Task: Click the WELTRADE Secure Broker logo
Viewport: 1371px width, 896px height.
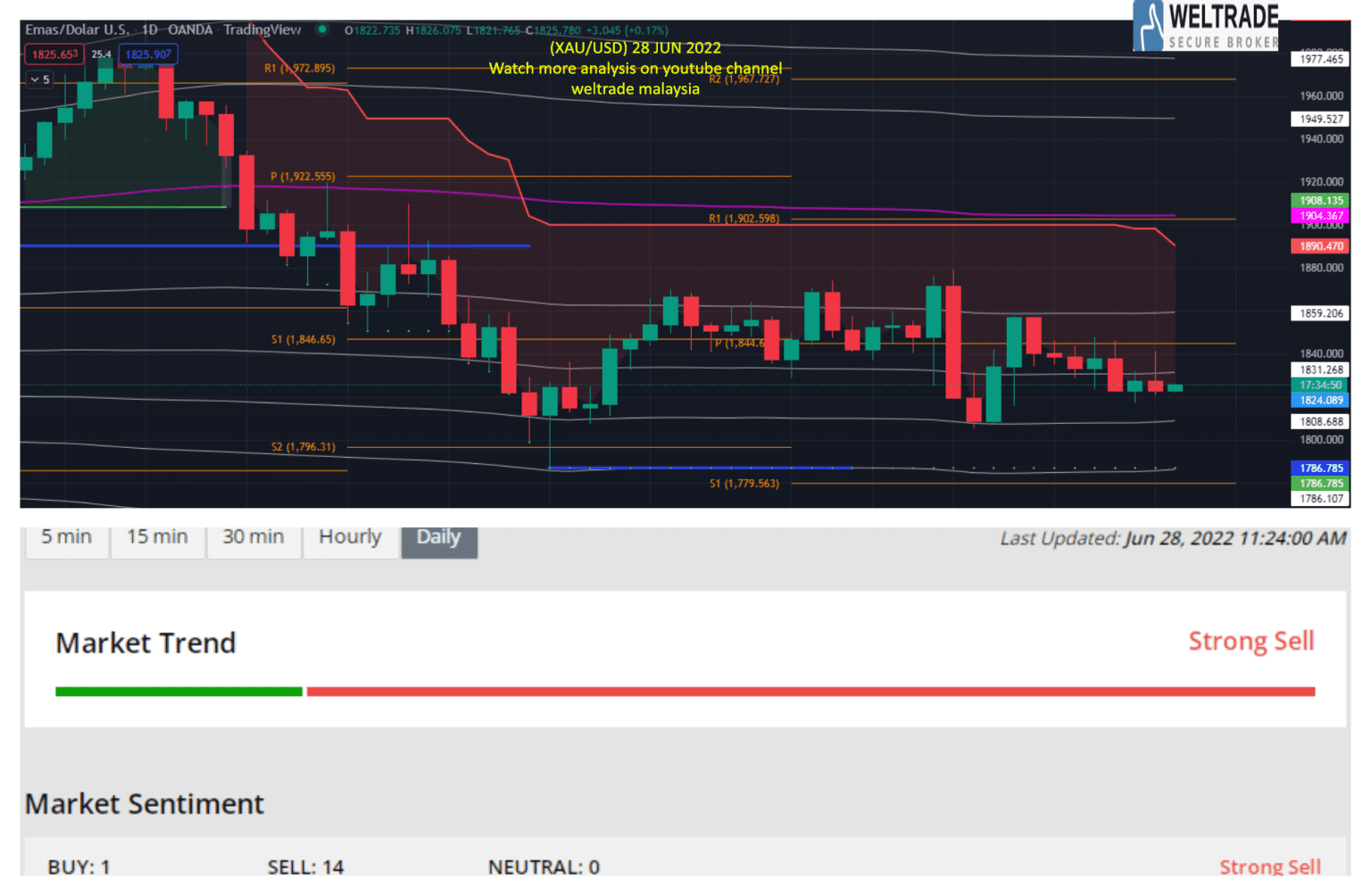Action: tap(1206, 26)
